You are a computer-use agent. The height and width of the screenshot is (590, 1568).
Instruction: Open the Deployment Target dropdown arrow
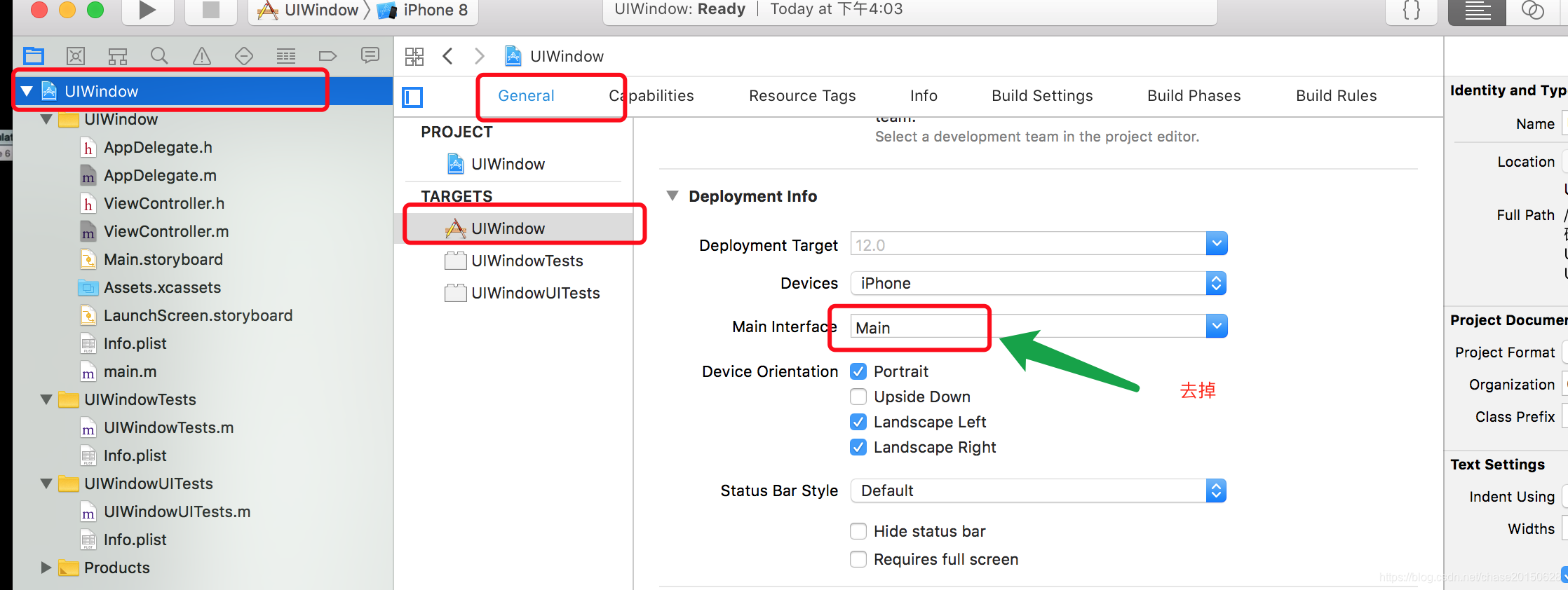tap(1217, 244)
